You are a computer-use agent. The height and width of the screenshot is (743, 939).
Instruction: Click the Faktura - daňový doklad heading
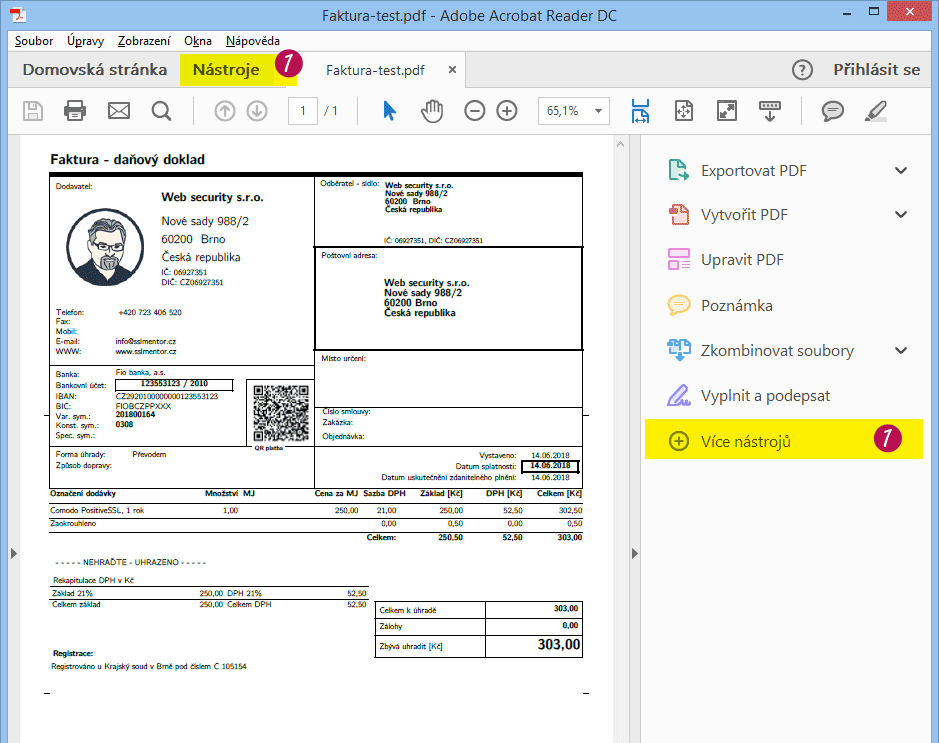(128, 159)
